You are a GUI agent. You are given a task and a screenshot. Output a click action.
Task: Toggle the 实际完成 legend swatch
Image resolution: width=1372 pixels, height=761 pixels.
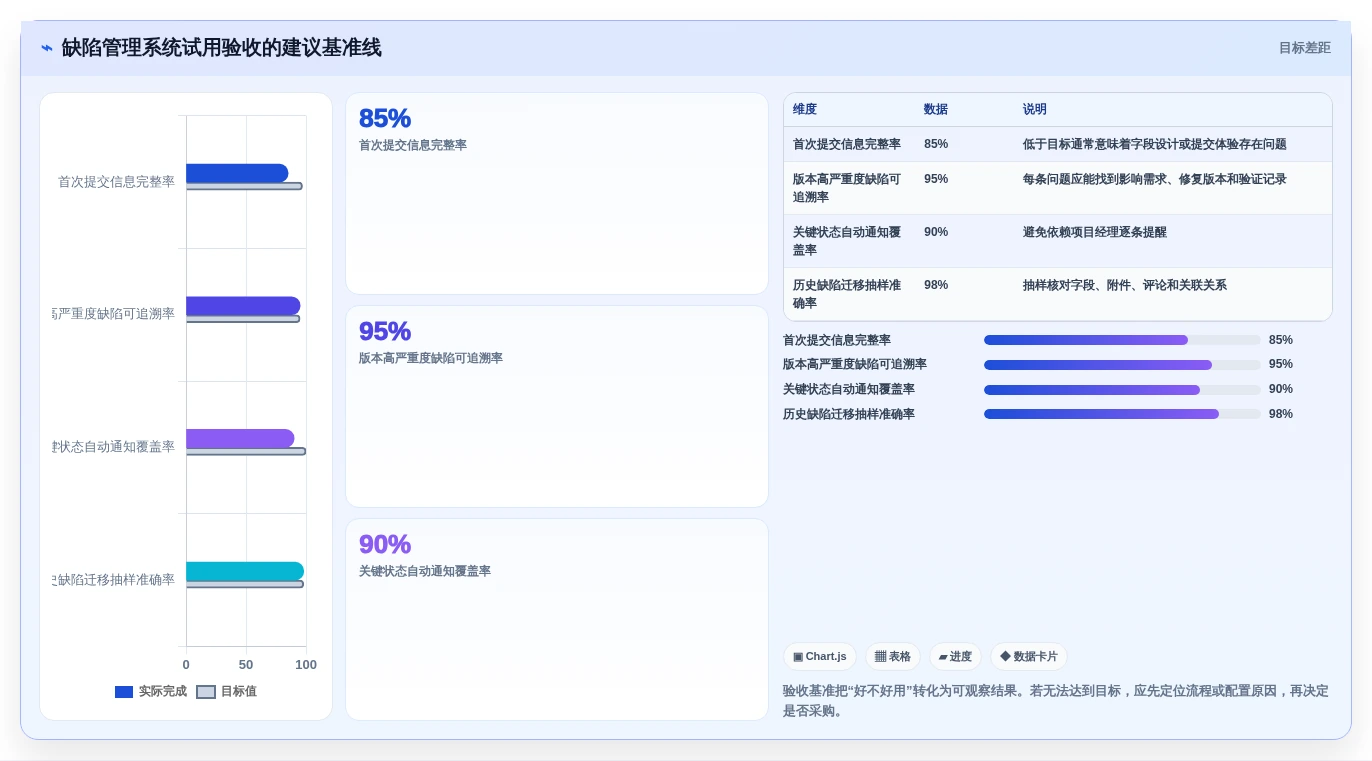click(x=124, y=692)
